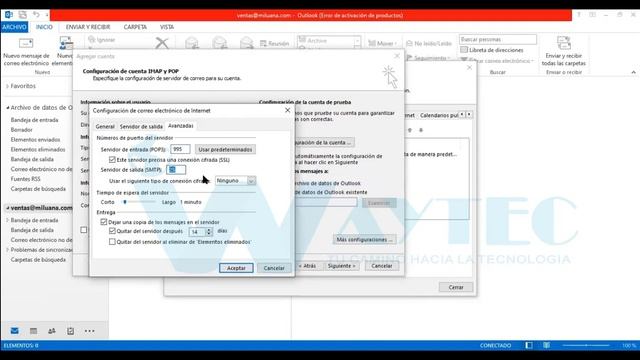Click the Reunión ribbon command

[274, 43]
